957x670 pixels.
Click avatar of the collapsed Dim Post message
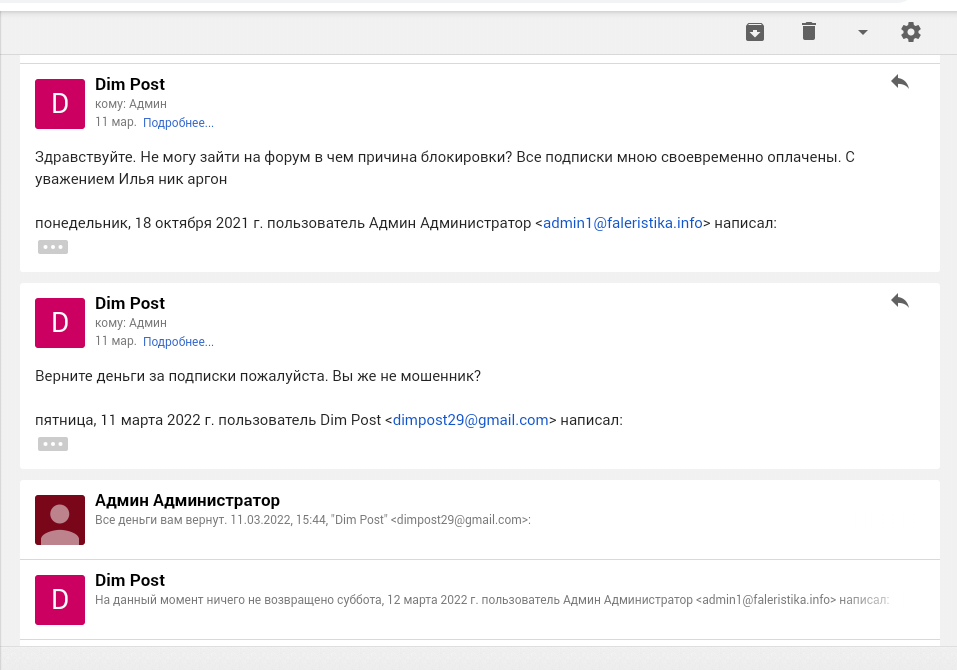click(60, 600)
